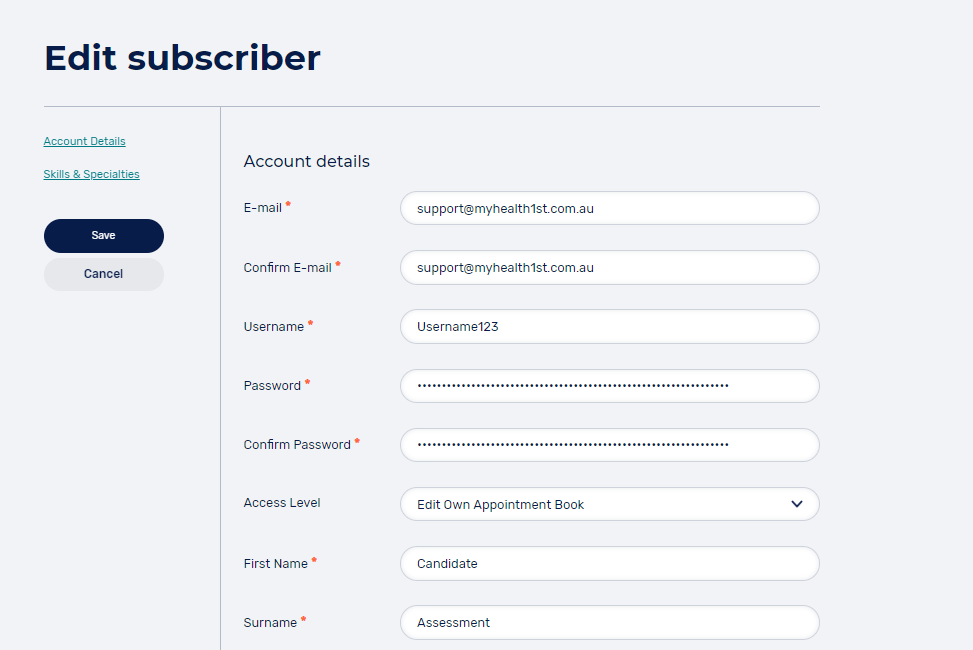Select the Surname field showing Assessment
Viewport: 973px width, 650px height.
(610, 622)
